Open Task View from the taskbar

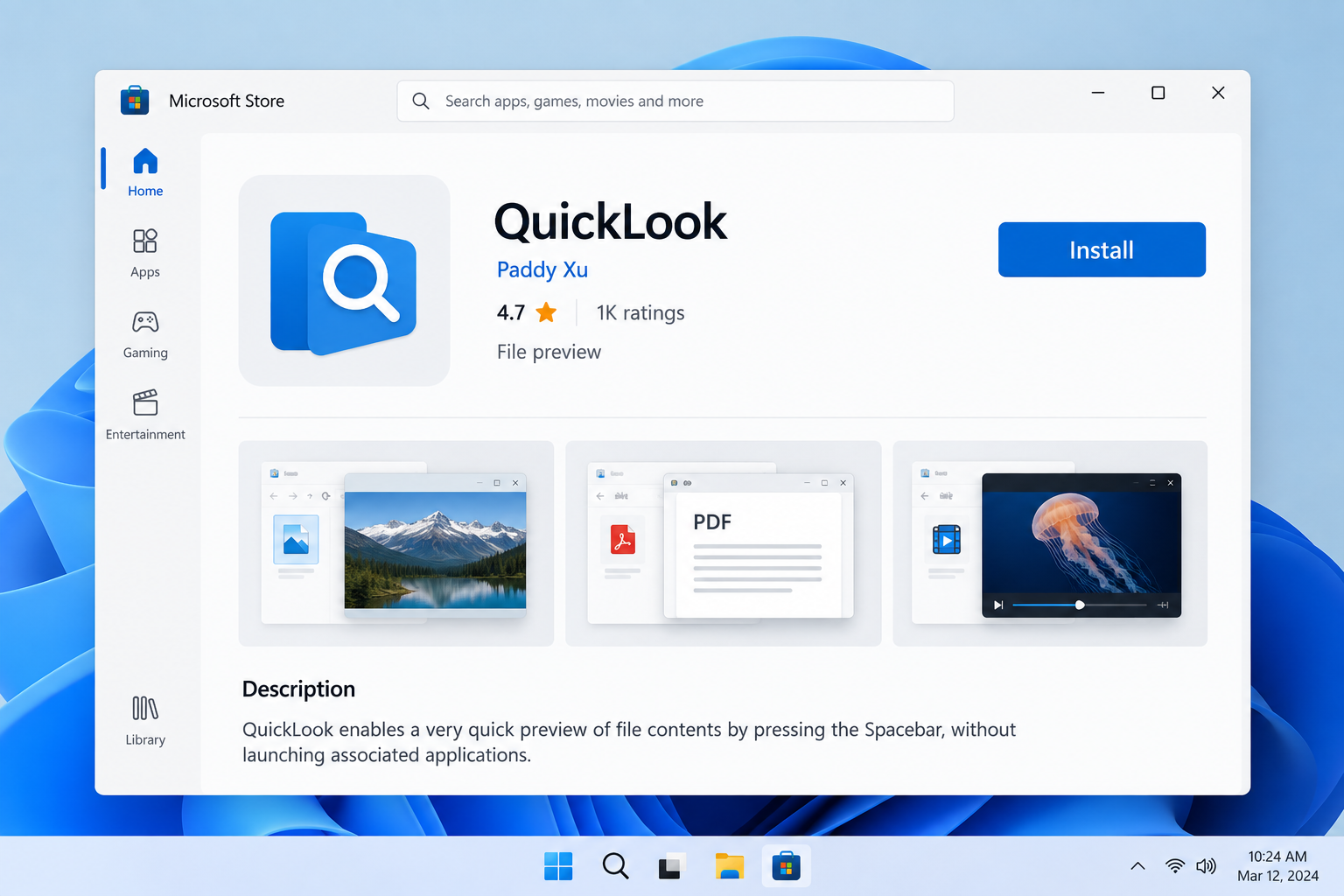[x=671, y=866]
